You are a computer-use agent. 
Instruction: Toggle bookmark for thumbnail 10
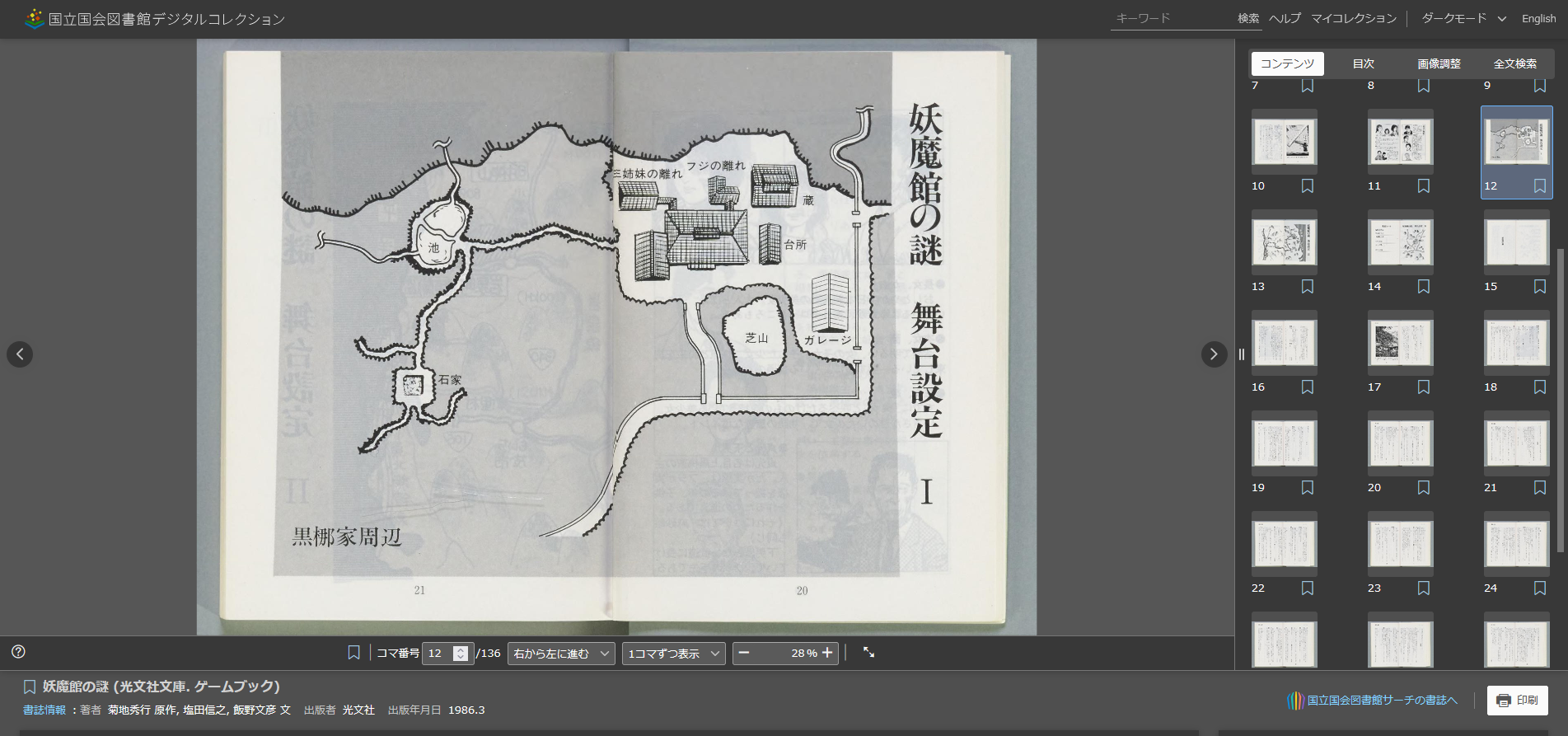tap(1308, 186)
